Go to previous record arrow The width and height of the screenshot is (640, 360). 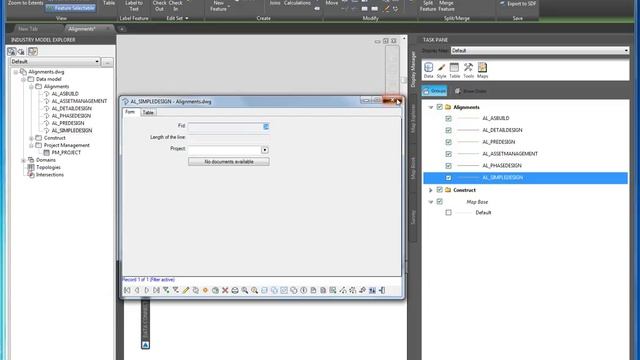(137, 290)
